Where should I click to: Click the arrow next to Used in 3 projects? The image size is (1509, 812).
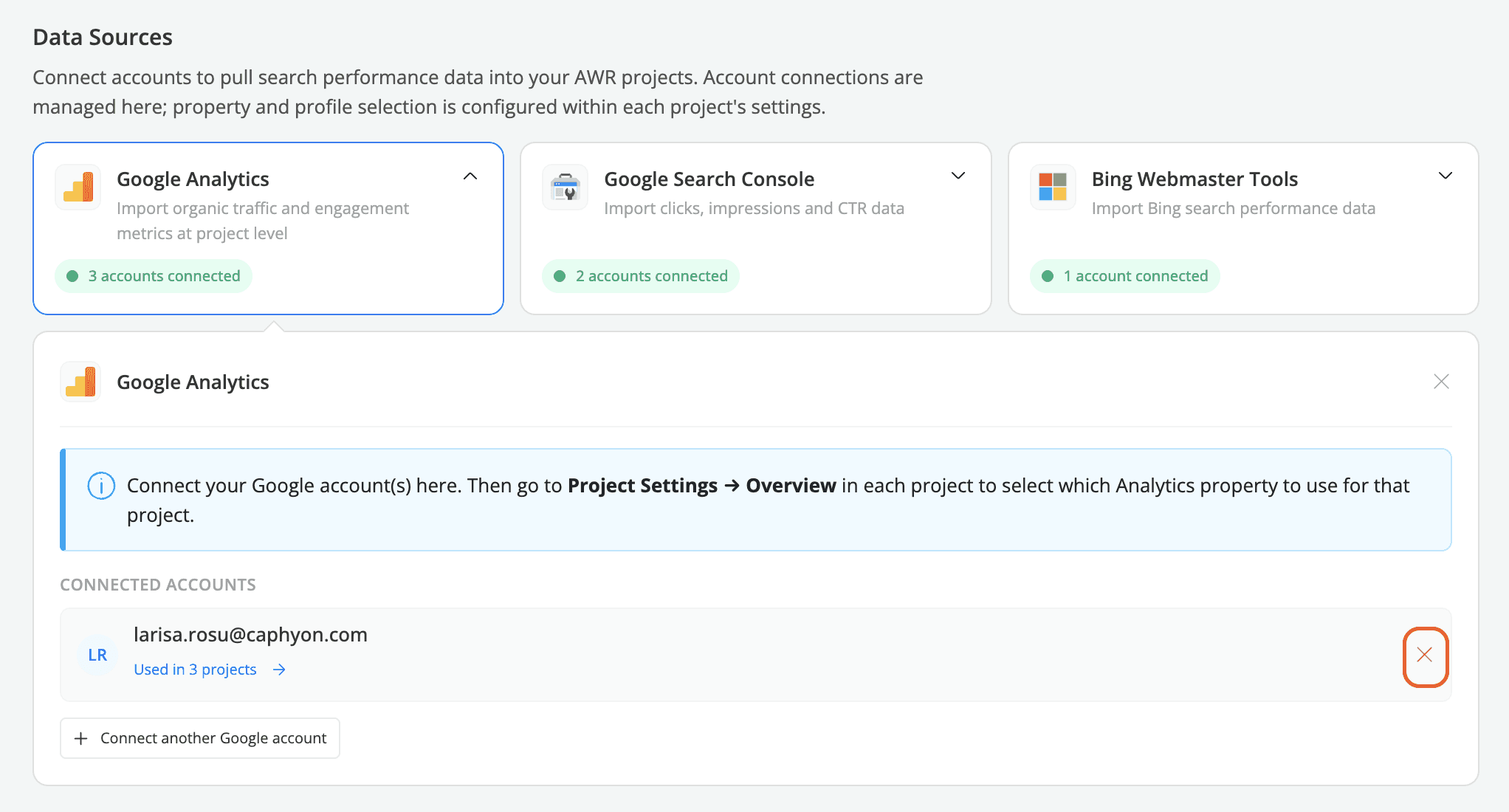pos(279,670)
